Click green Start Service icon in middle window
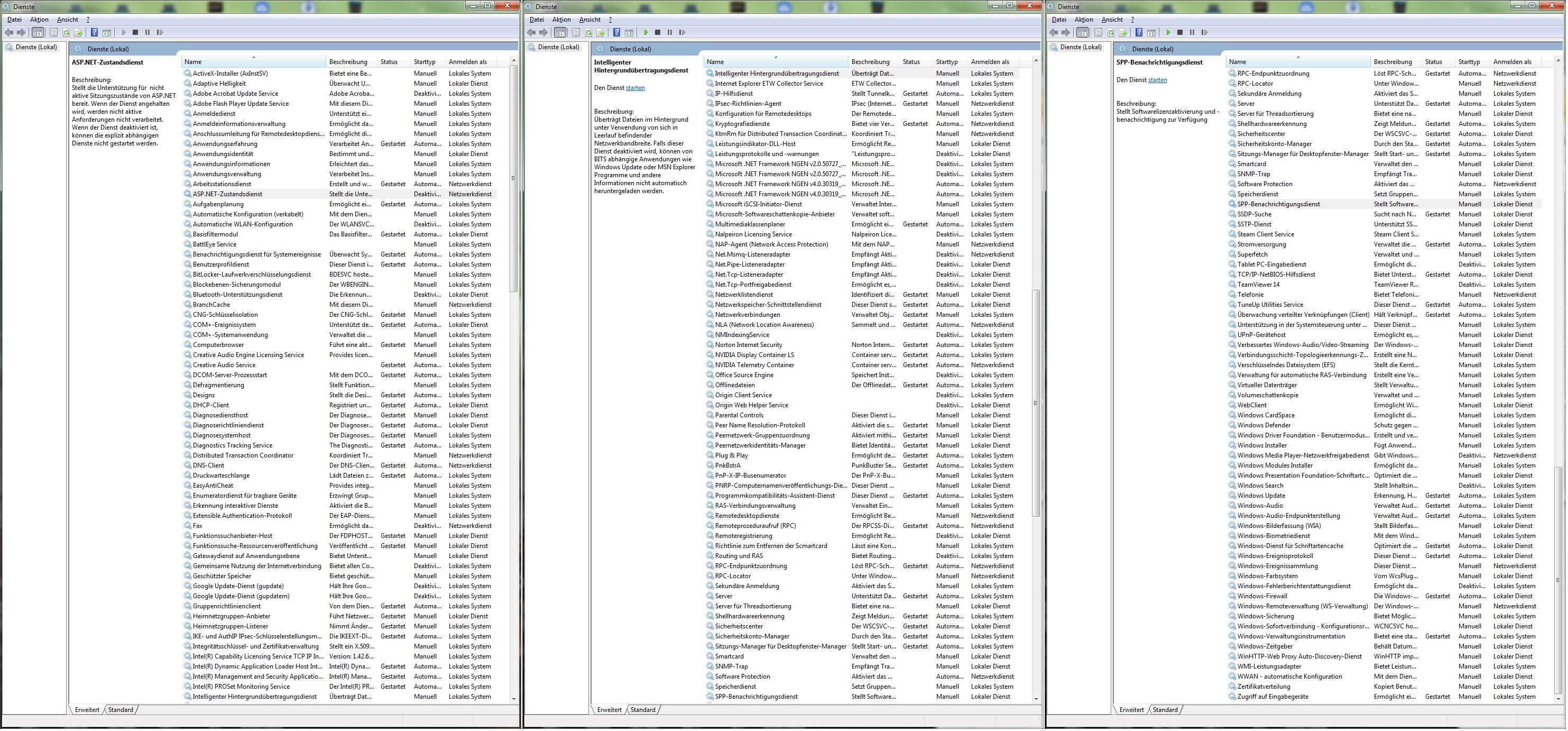The width and height of the screenshot is (1568, 731). [646, 33]
